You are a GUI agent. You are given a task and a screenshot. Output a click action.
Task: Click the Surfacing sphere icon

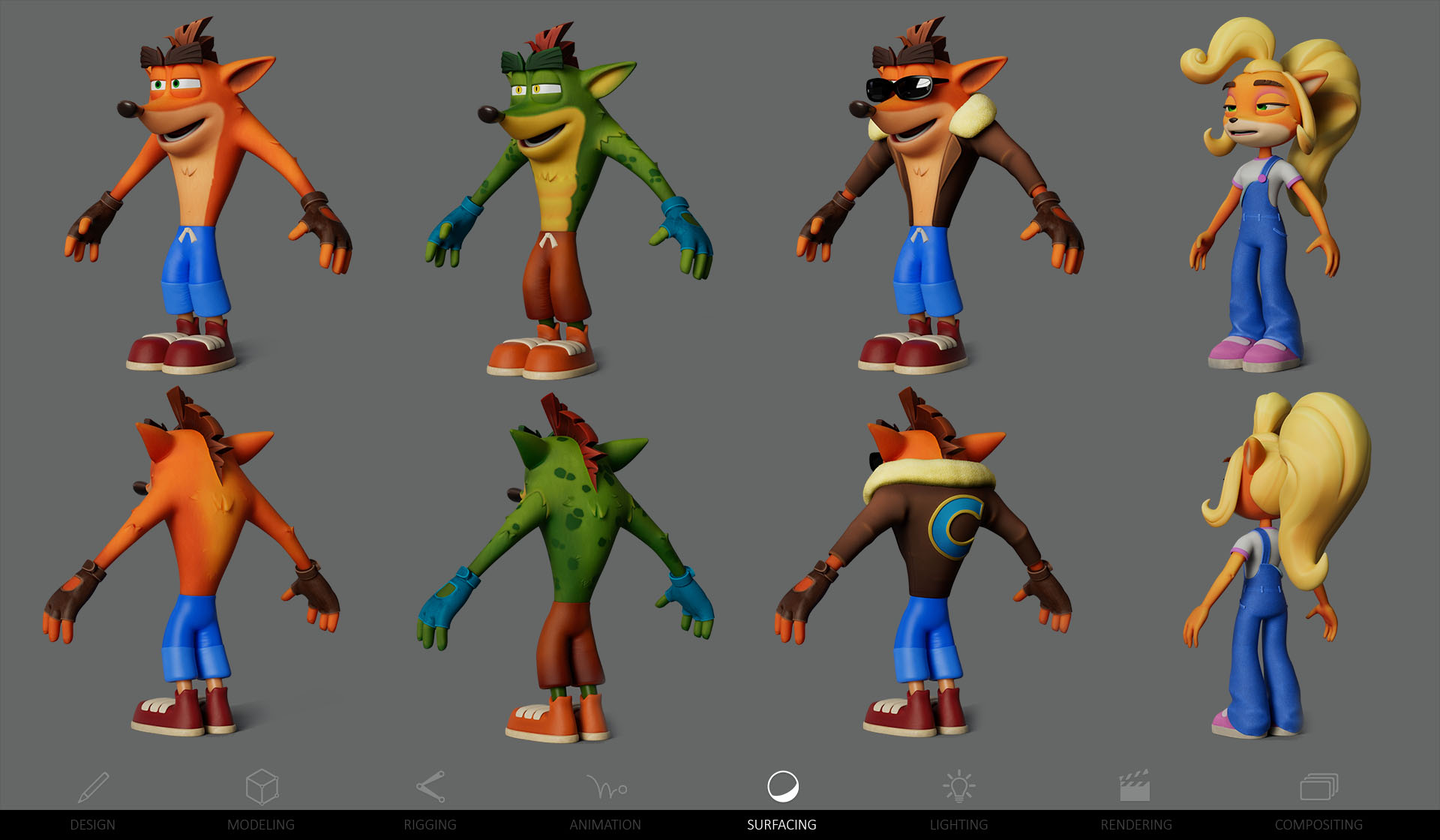tap(783, 786)
